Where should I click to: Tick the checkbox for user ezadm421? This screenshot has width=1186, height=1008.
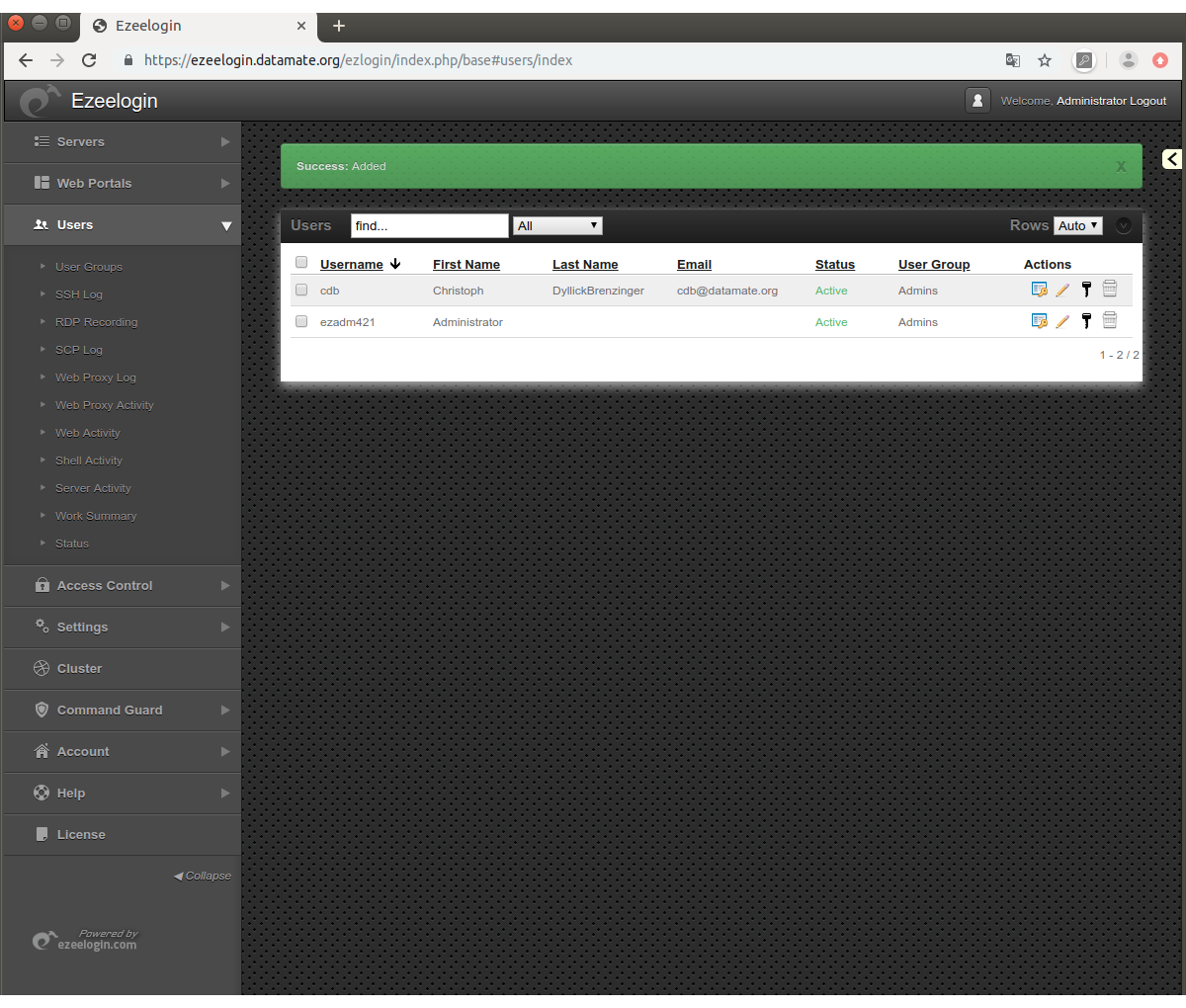pos(301,322)
